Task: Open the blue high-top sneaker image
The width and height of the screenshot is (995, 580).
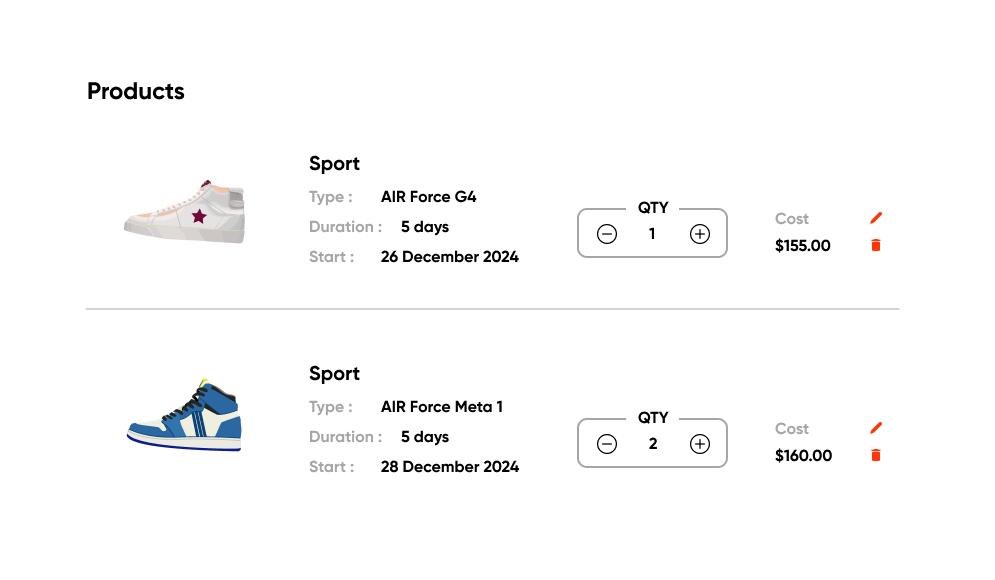Action: coord(185,416)
